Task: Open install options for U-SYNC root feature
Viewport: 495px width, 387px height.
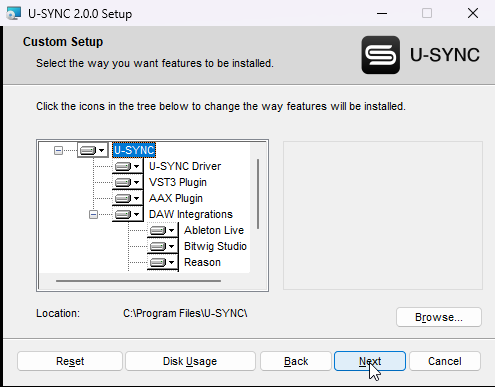Action: click(x=93, y=150)
